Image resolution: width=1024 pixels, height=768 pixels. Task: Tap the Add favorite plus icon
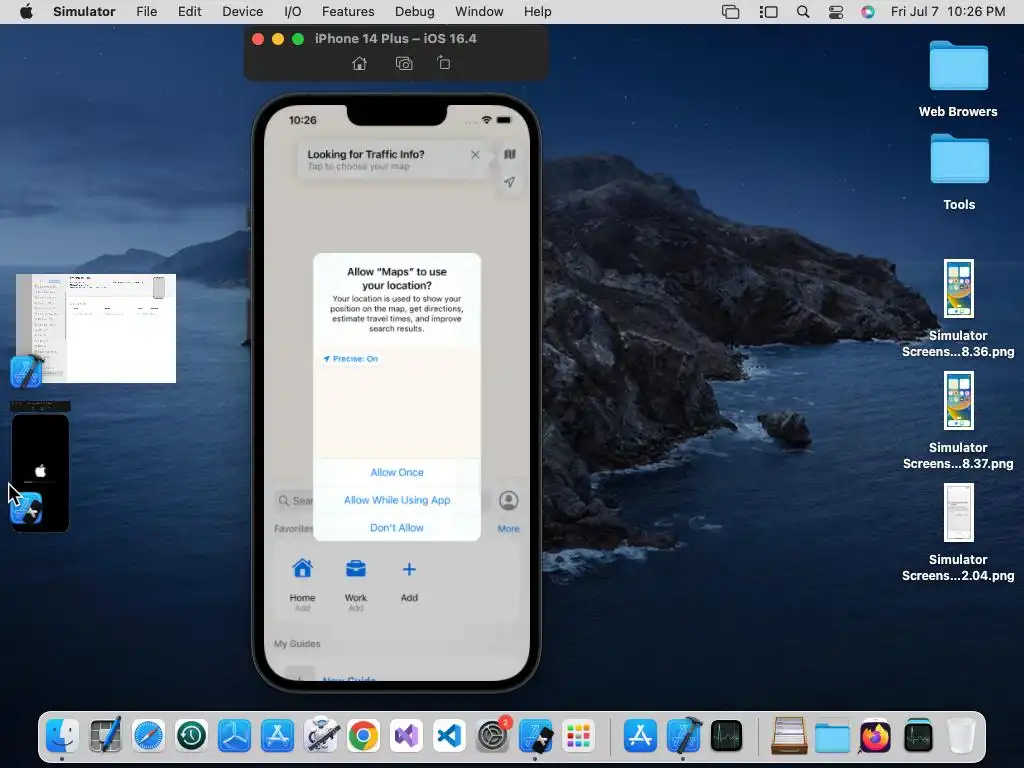tap(409, 569)
